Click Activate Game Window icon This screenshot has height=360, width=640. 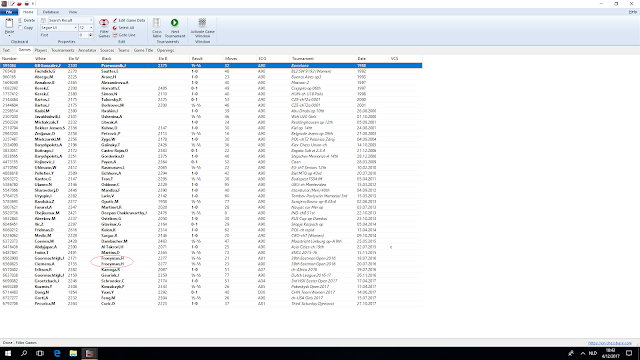point(202,22)
